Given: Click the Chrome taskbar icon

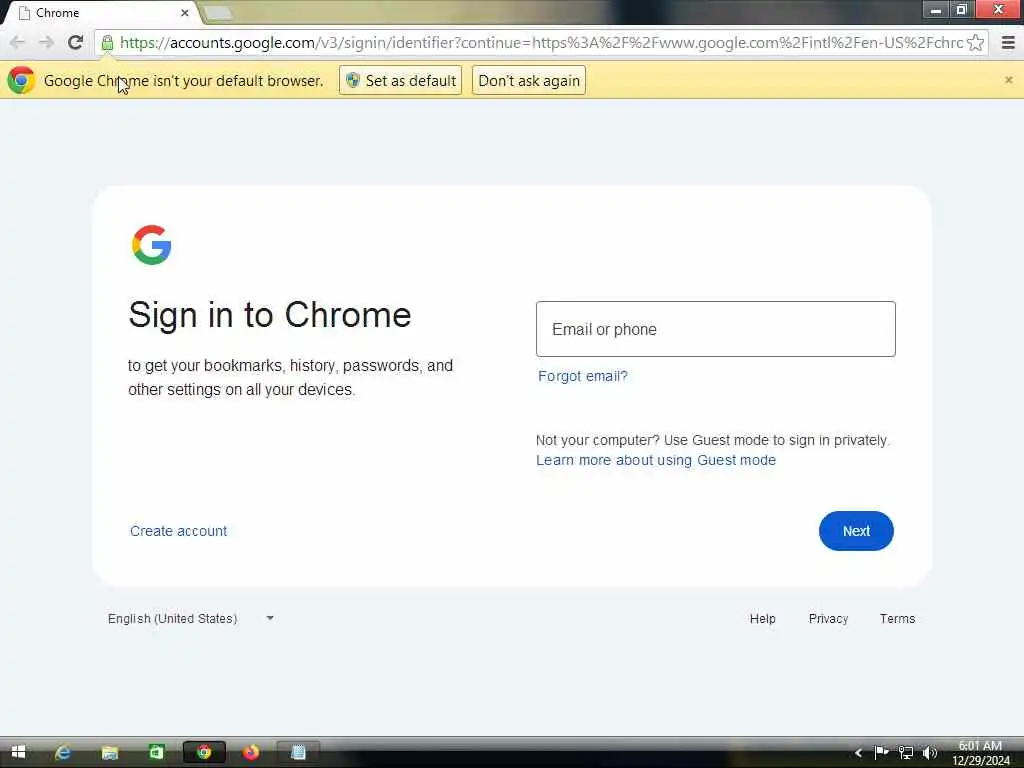Looking at the screenshot, I should (204, 752).
